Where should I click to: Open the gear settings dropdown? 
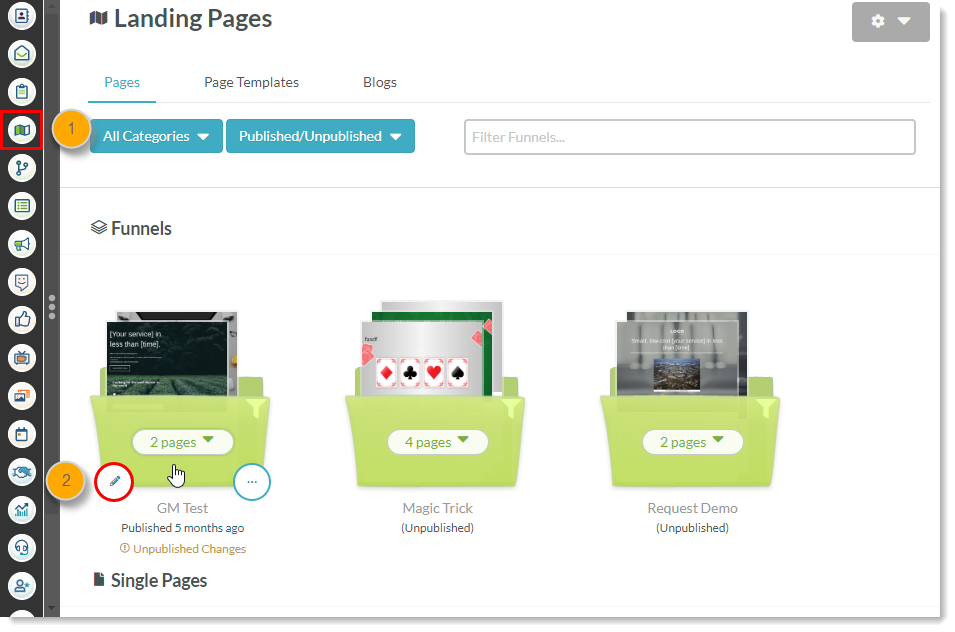click(x=890, y=21)
